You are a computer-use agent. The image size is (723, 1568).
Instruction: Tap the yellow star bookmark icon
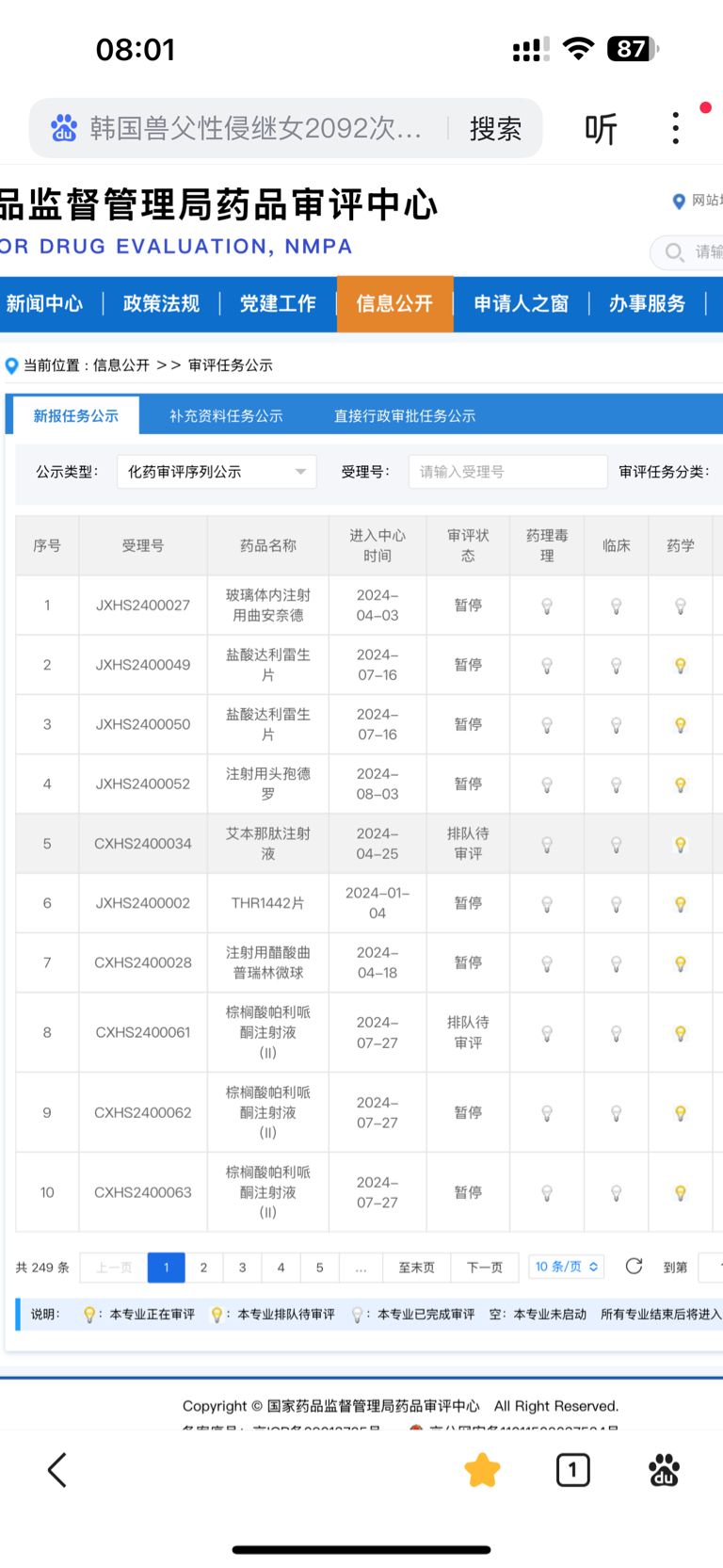(482, 1470)
